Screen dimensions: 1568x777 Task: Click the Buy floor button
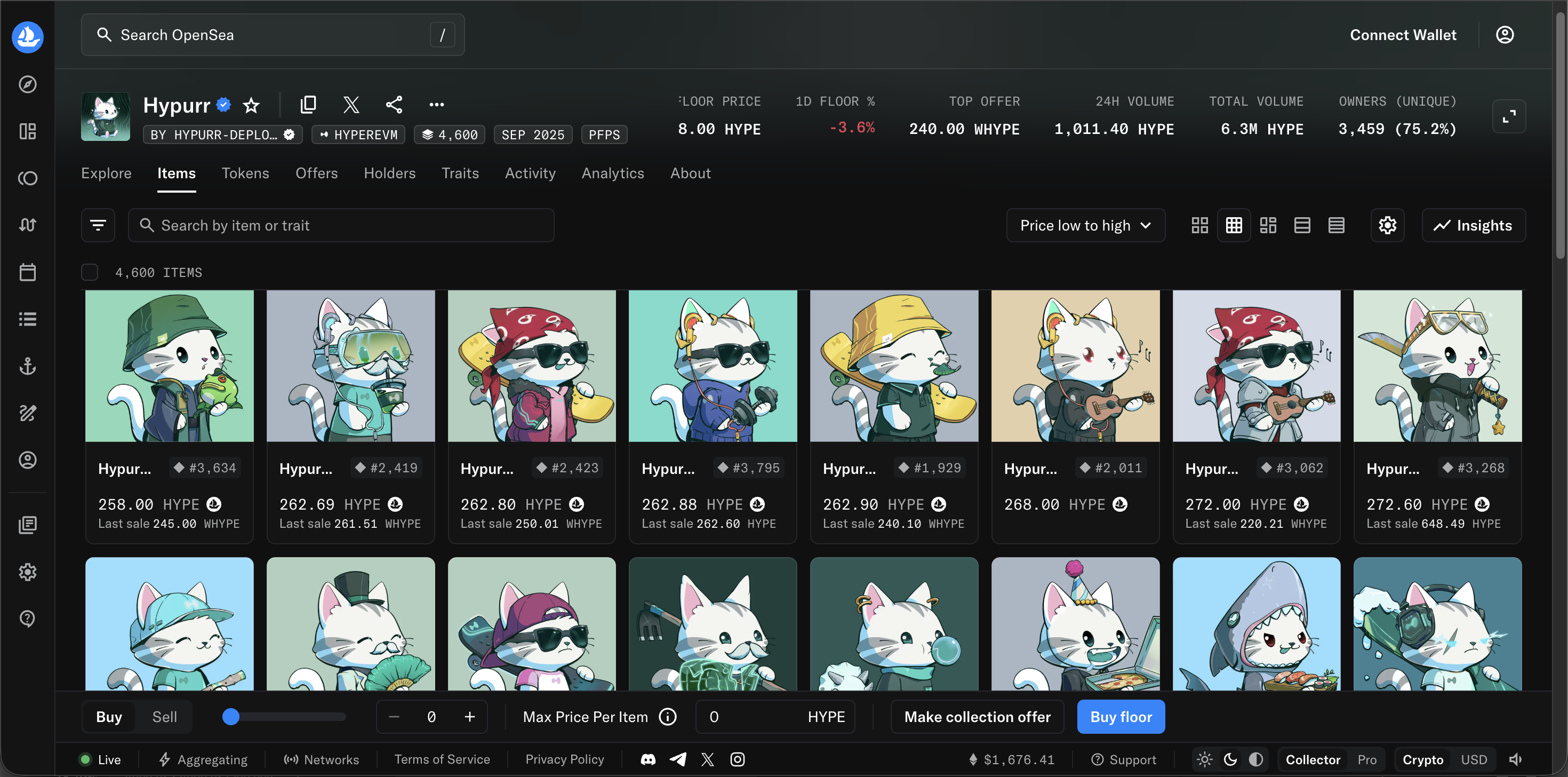pyautogui.click(x=1121, y=717)
